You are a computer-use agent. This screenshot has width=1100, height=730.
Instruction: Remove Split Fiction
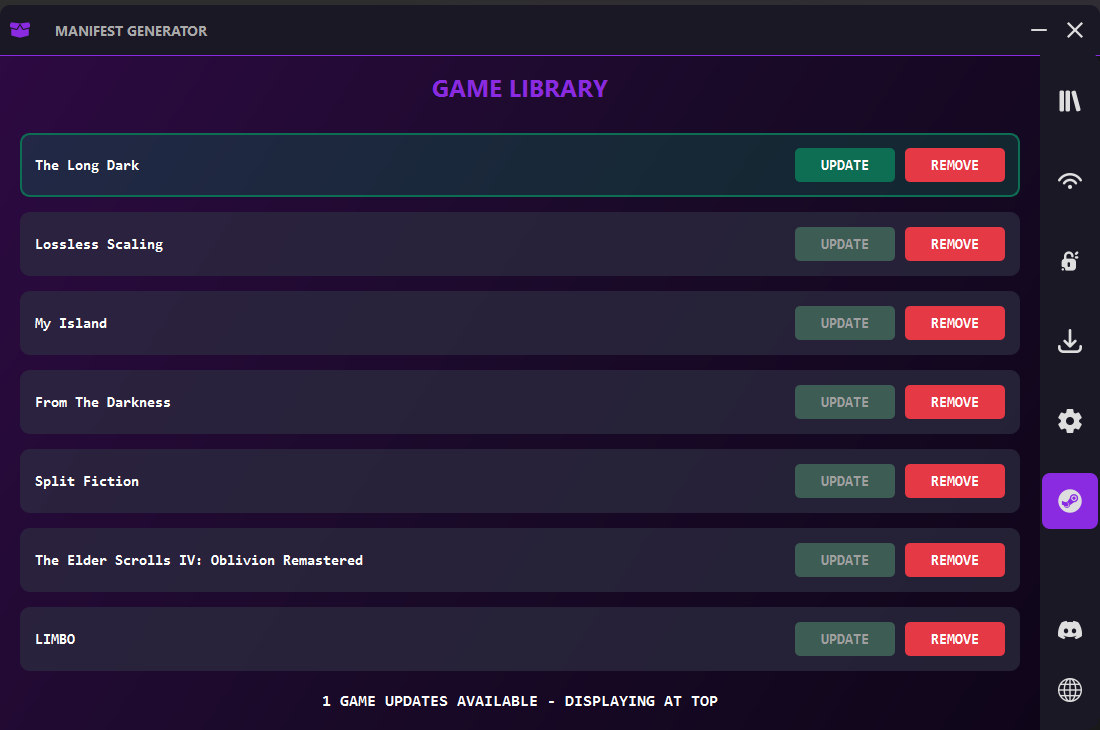(954, 481)
